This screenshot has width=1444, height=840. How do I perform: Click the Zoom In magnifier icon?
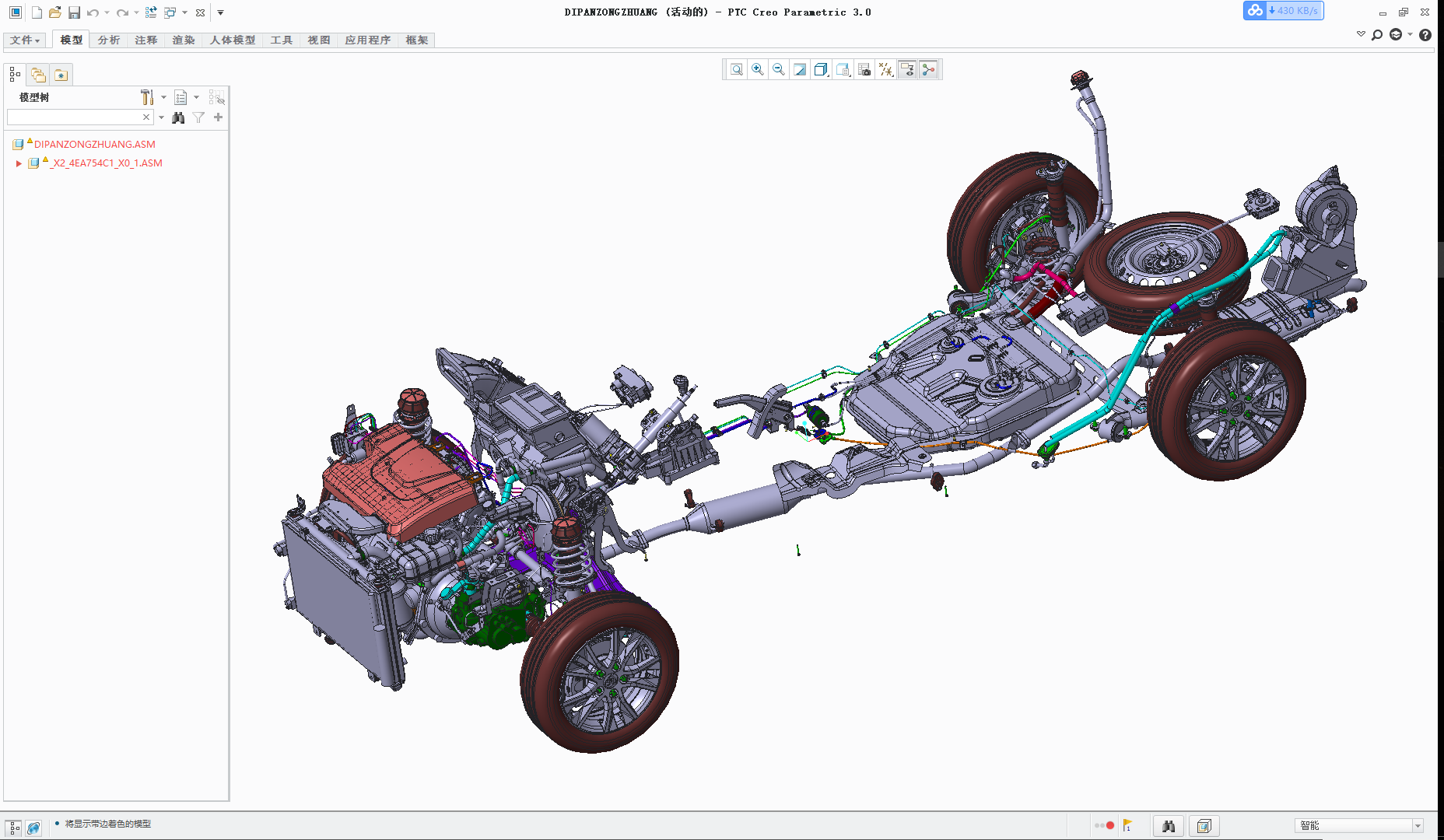[758, 70]
